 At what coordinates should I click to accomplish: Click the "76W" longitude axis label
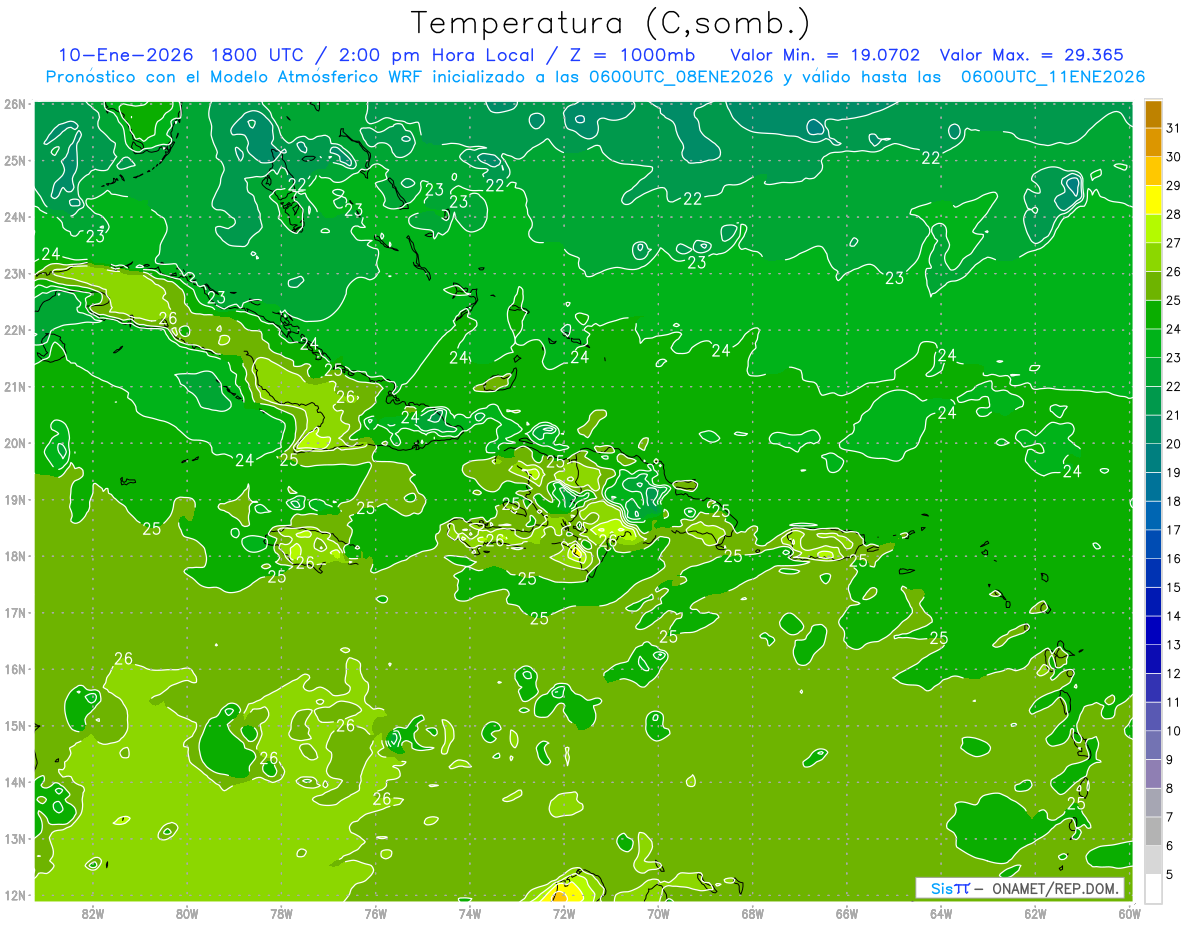(375, 912)
